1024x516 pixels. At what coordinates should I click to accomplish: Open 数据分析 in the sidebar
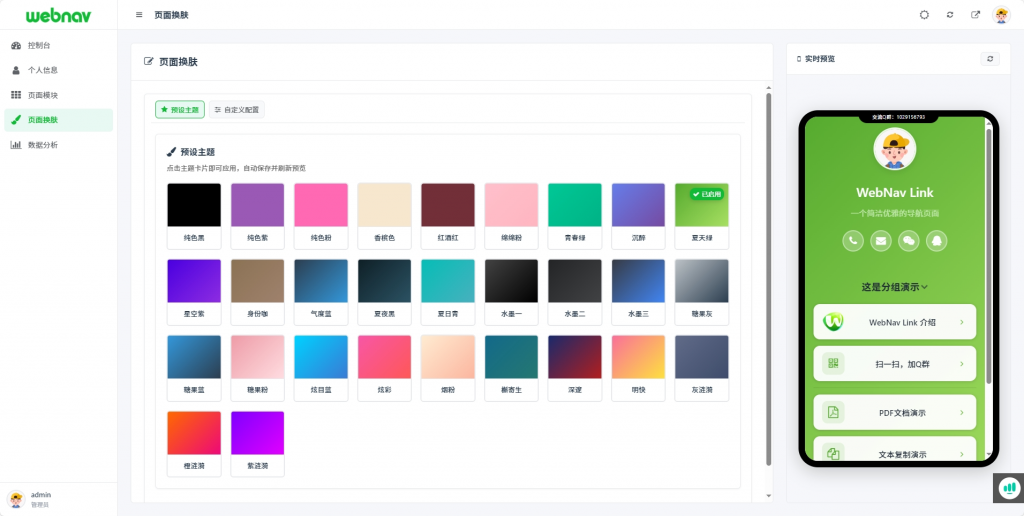pos(42,145)
